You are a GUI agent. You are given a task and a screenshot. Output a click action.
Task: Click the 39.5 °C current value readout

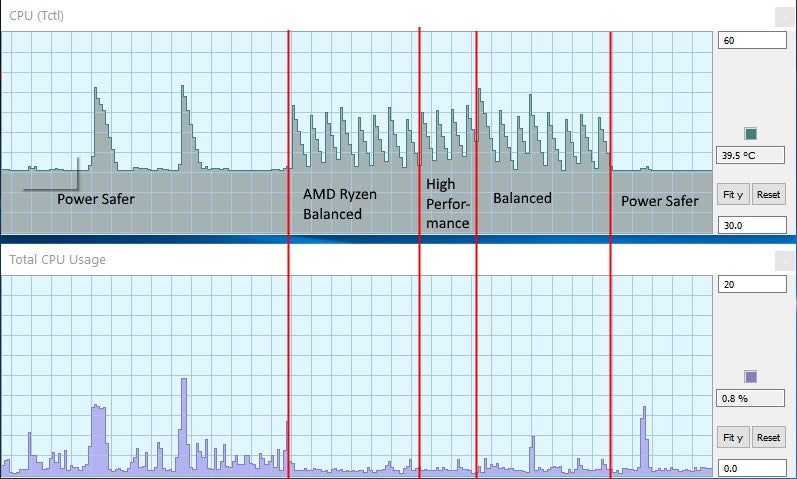pos(752,155)
